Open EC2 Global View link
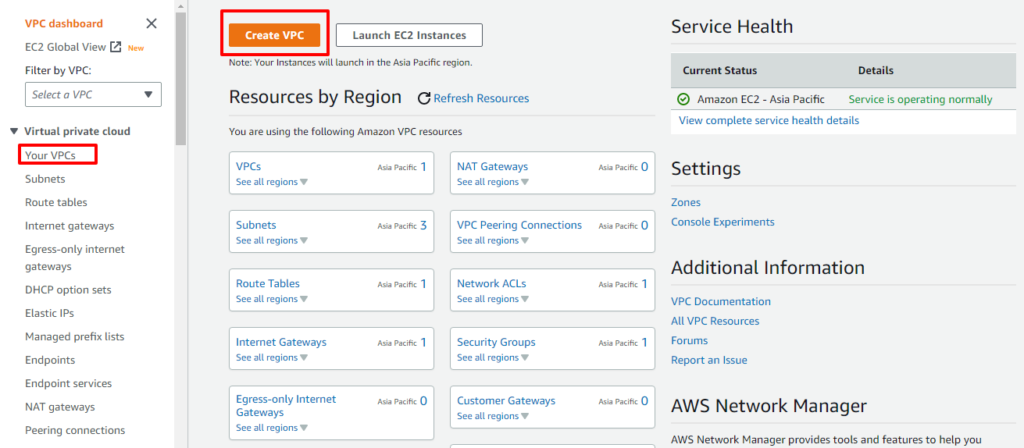The height and width of the screenshot is (448, 1024). [65, 47]
